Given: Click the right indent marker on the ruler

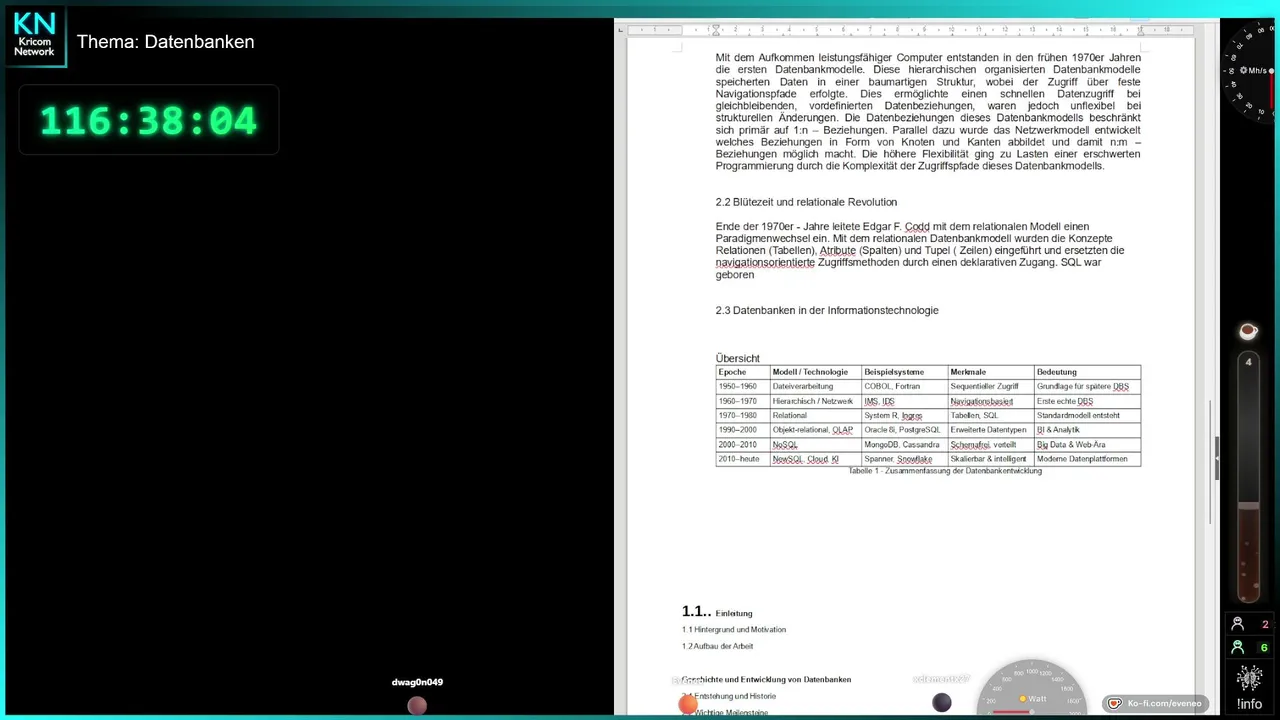Looking at the screenshot, I should tap(1140, 31).
